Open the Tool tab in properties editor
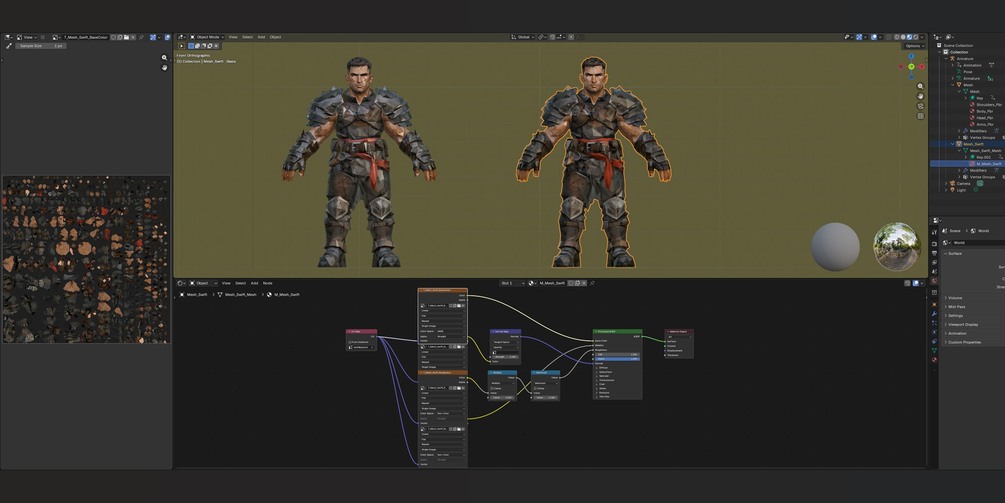The height and width of the screenshot is (503, 1005). pyautogui.click(x=934, y=232)
